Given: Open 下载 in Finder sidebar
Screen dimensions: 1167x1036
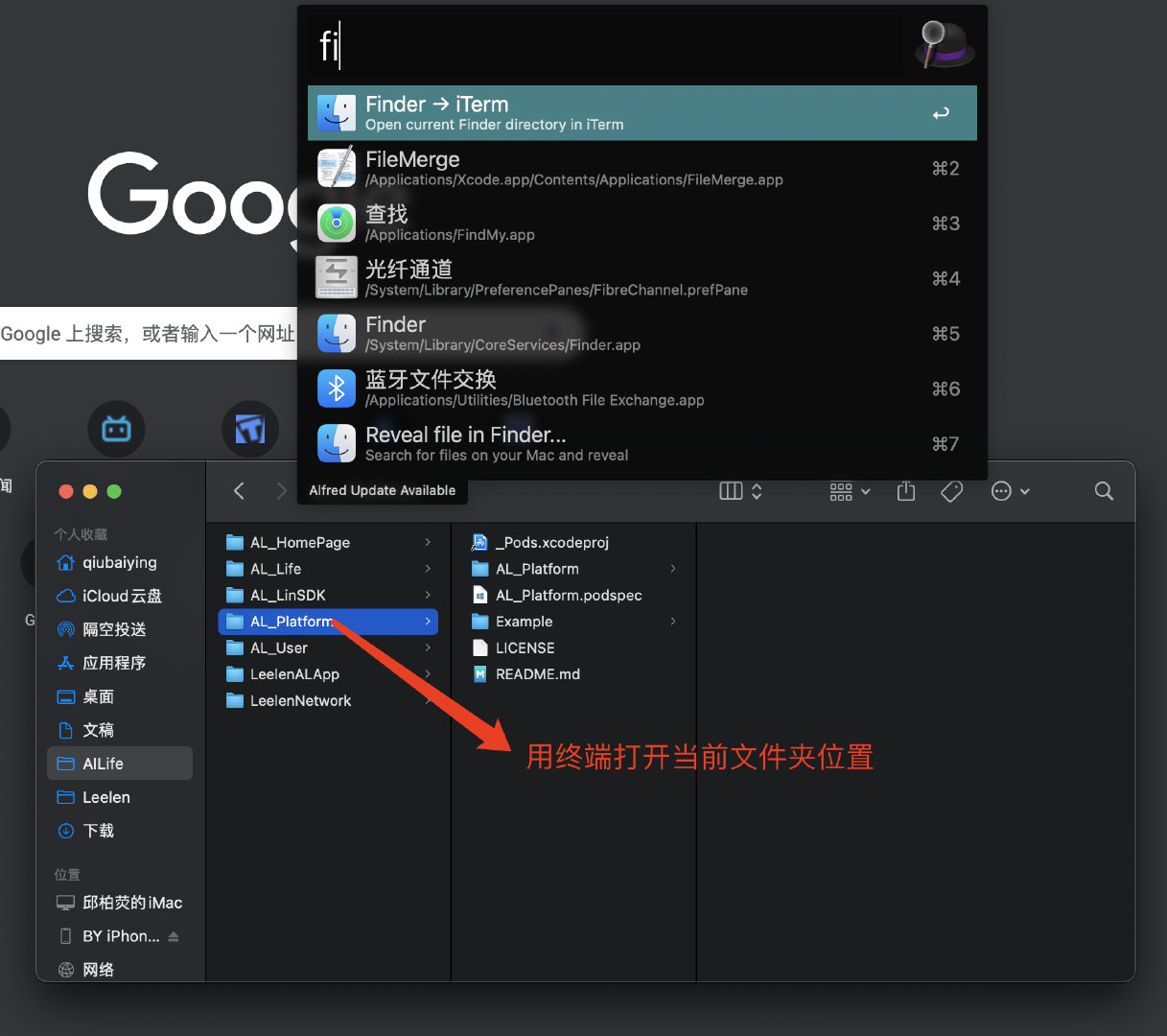Looking at the screenshot, I should tap(120, 831).
